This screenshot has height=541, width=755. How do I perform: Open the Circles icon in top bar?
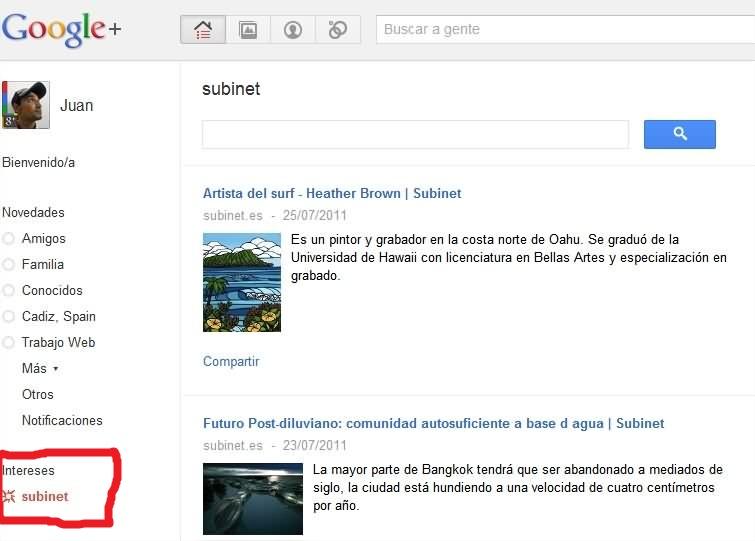click(x=338, y=30)
